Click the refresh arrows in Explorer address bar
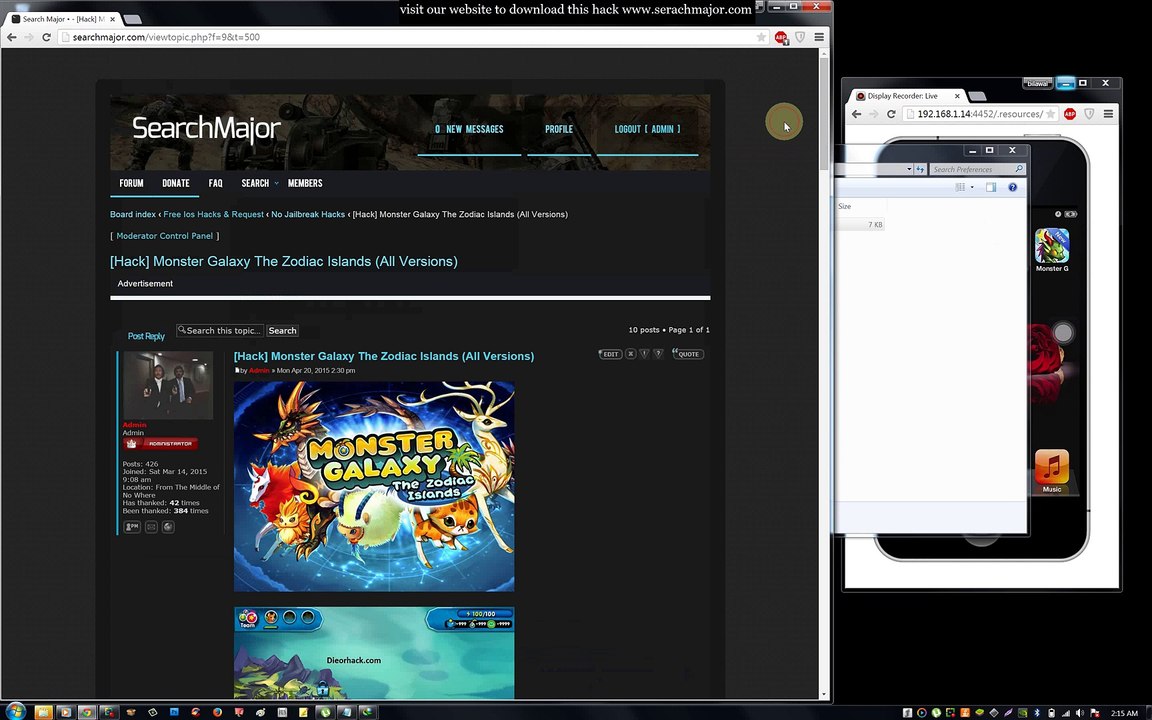This screenshot has width=1152, height=720. 920,169
